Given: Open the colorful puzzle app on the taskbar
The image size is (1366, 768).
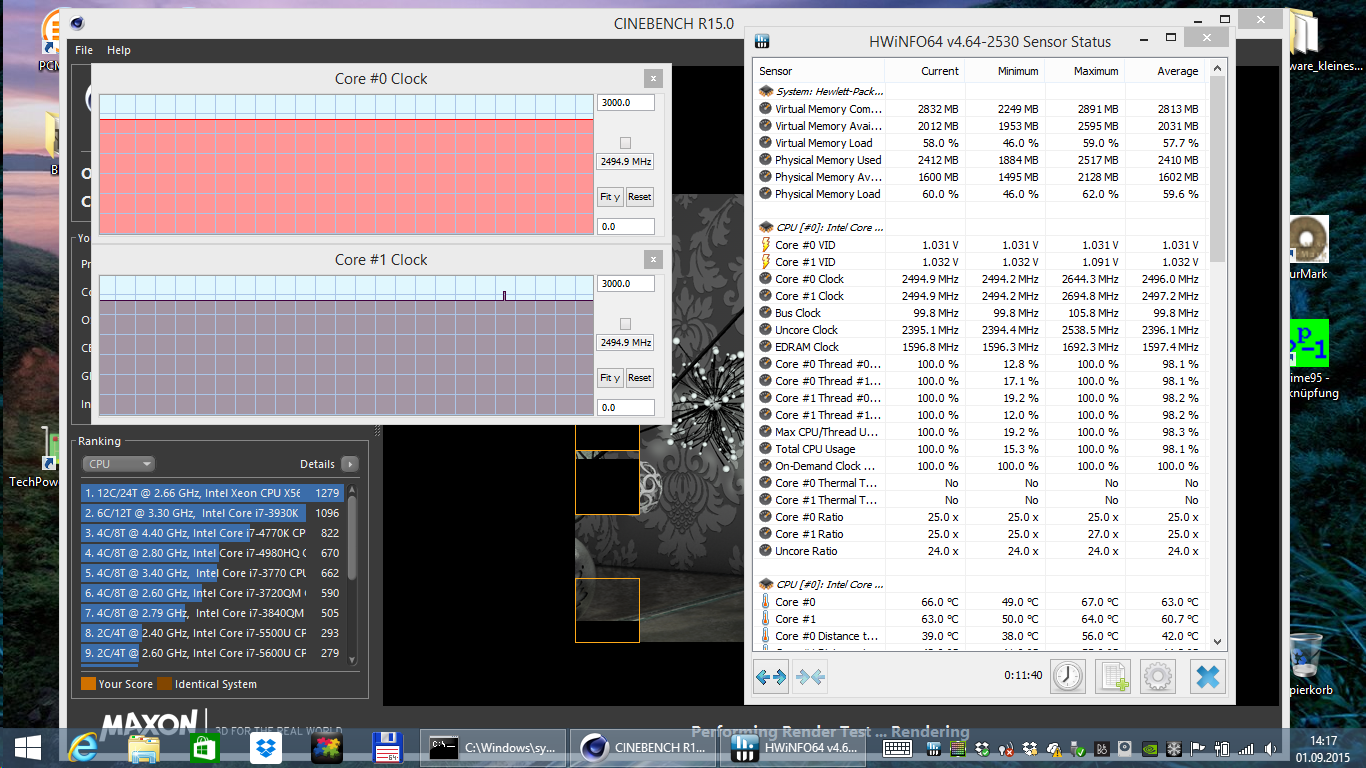Looking at the screenshot, I should (326, 748).
